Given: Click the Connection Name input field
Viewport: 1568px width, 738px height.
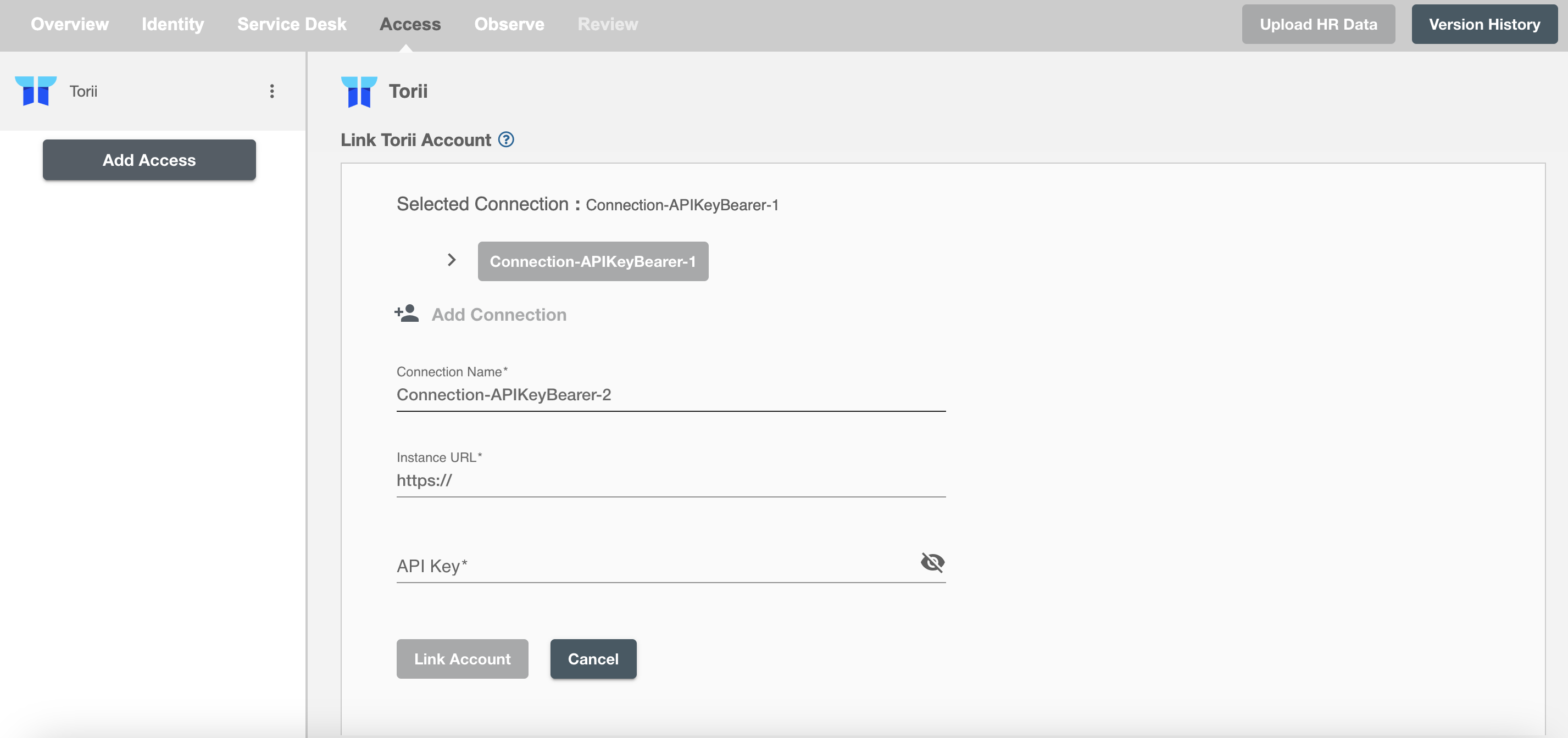Looking at the screenshot, I should click(x=670, y=393).
